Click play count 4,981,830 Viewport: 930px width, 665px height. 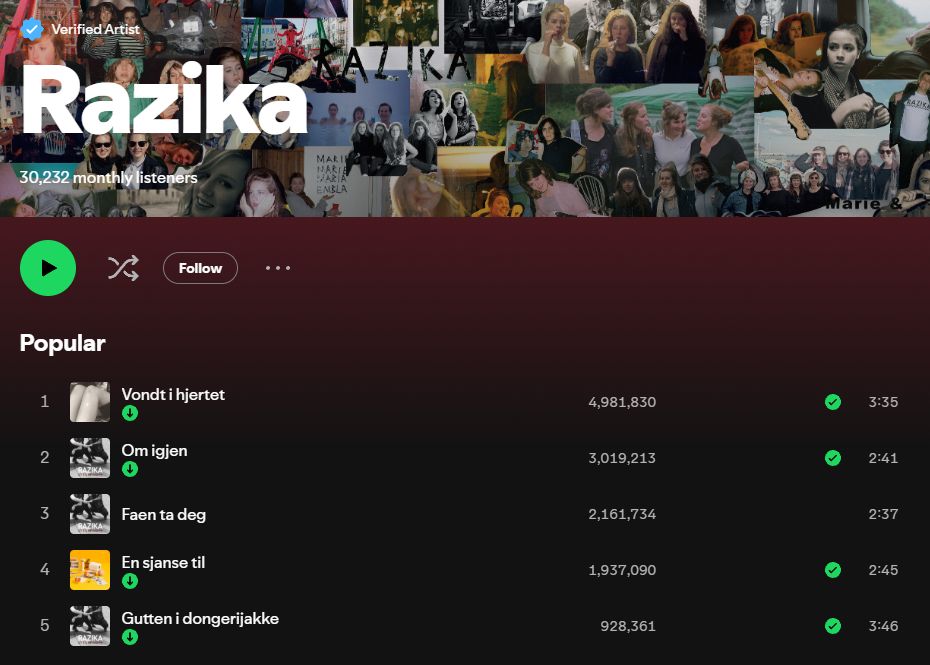pyautogui.click(x=622, y=402)
